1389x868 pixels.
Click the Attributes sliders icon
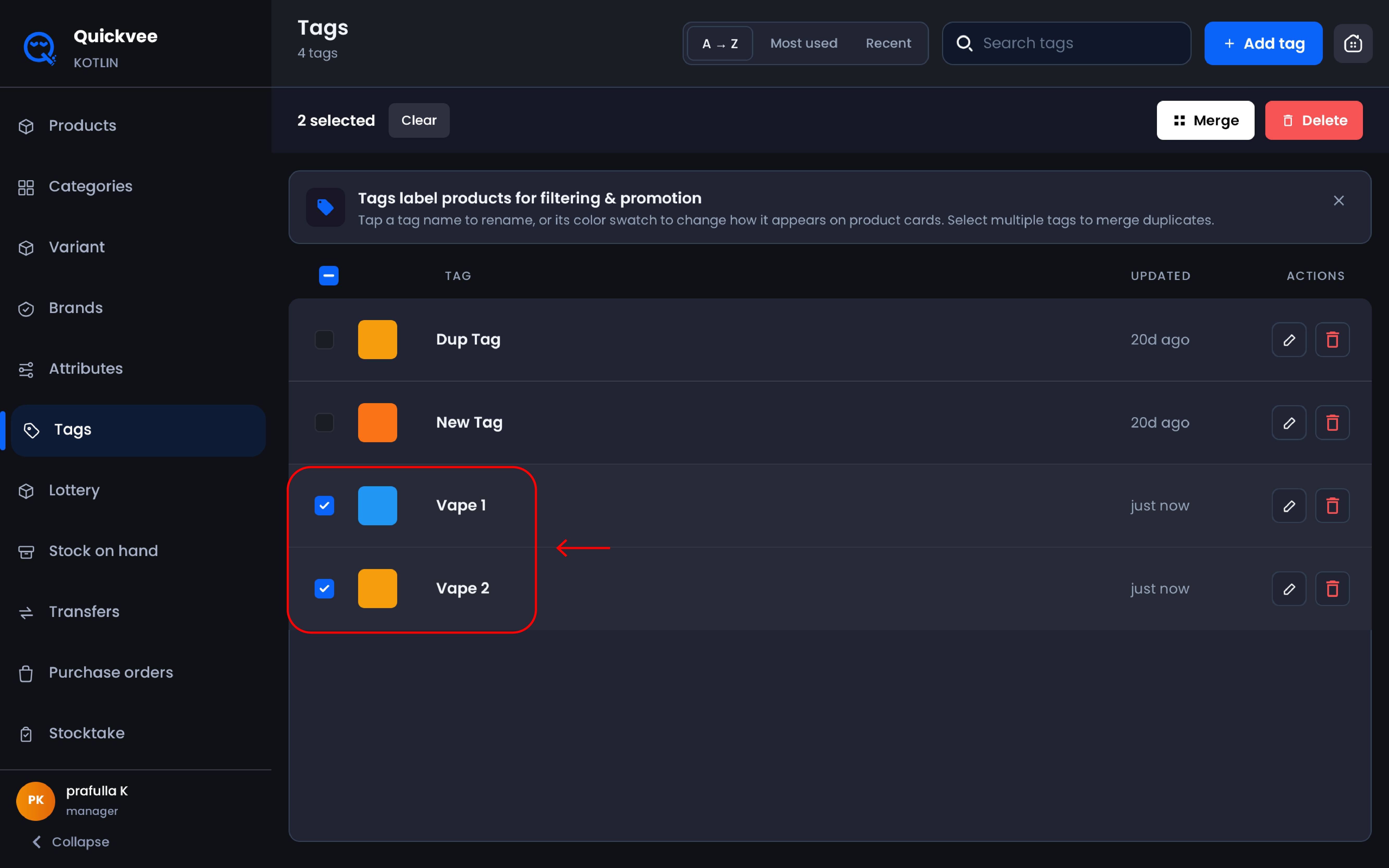[x=26, y=370]
